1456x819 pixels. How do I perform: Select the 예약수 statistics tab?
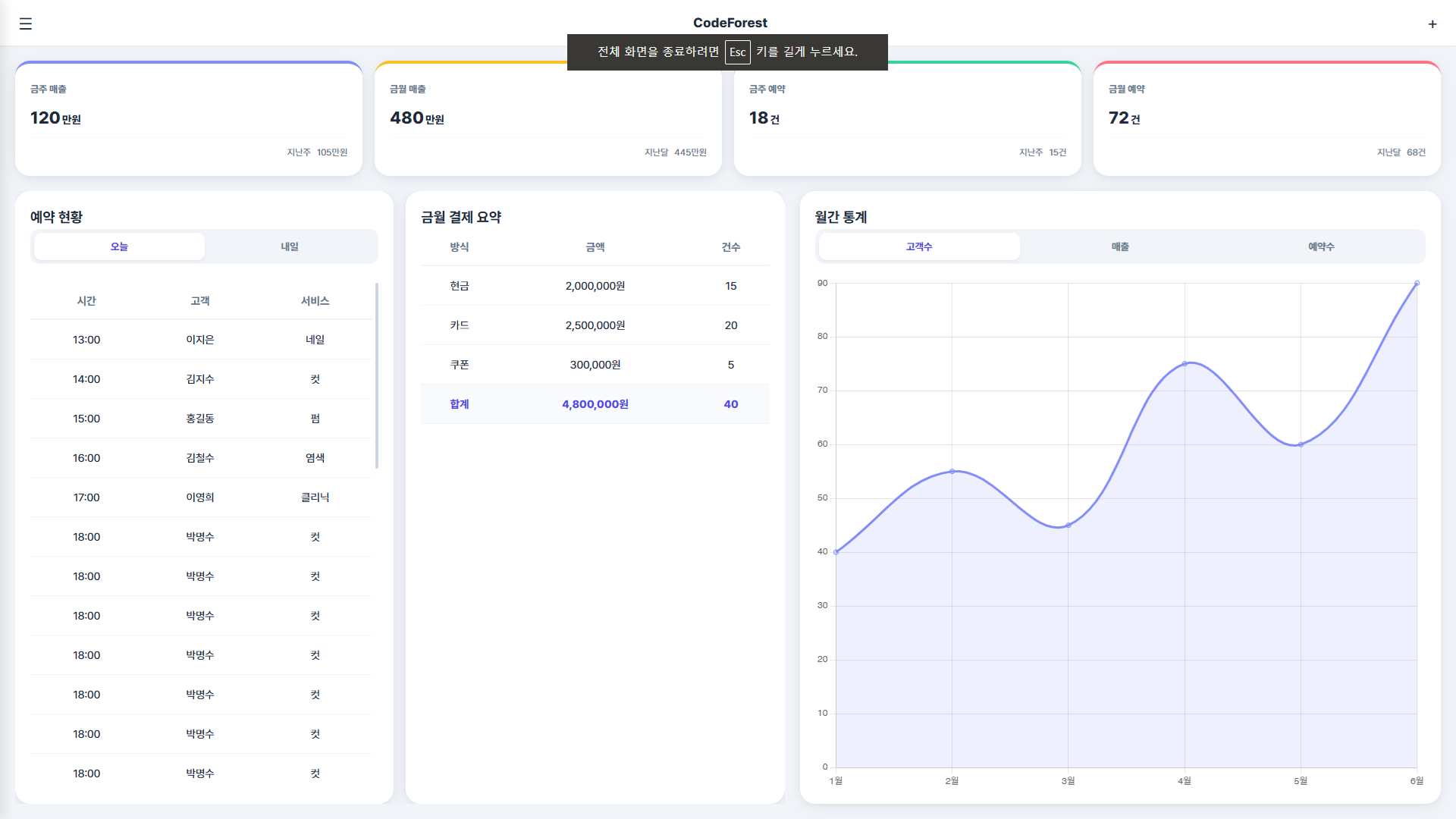(x=1321, y=246)
